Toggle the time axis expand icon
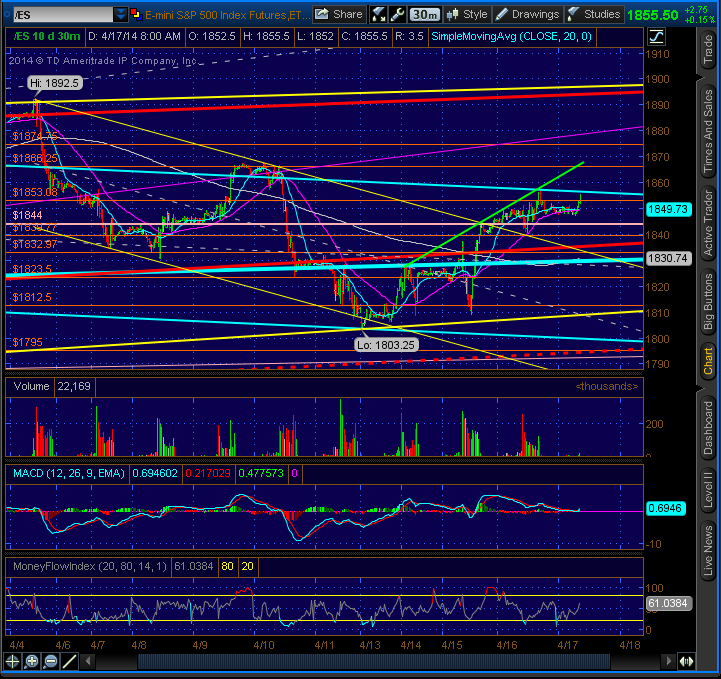The width and height of the screenshot is (721, 679). [686, 662]
